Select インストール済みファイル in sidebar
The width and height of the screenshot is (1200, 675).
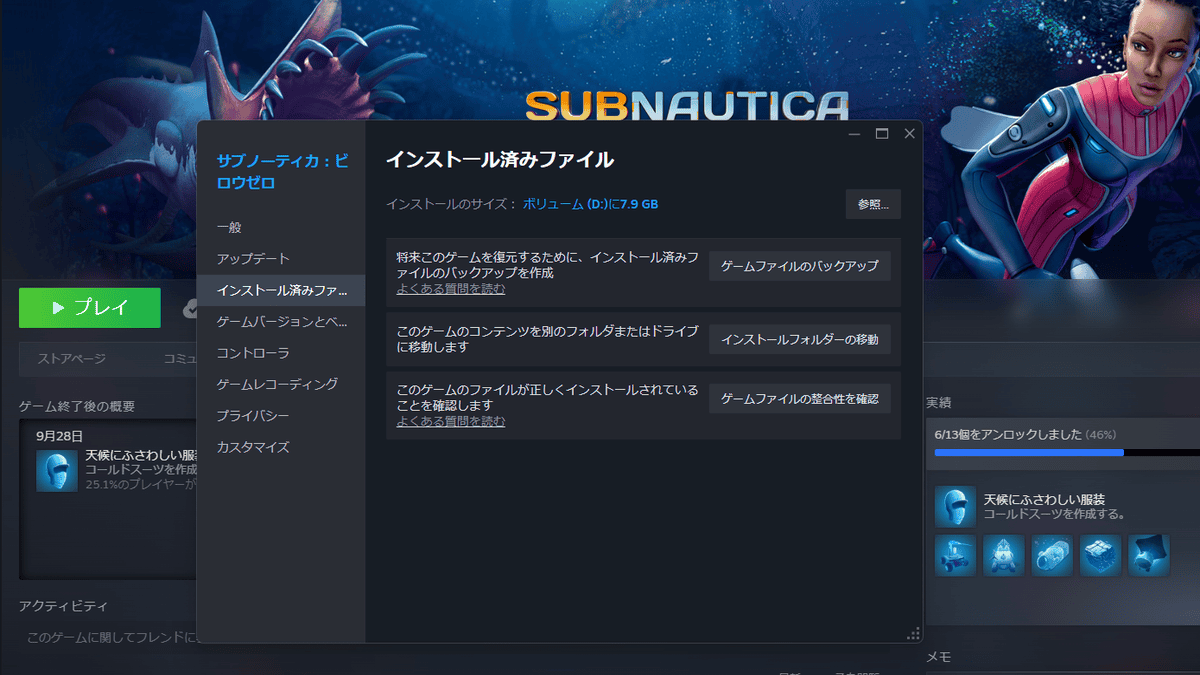pos(281,290)
